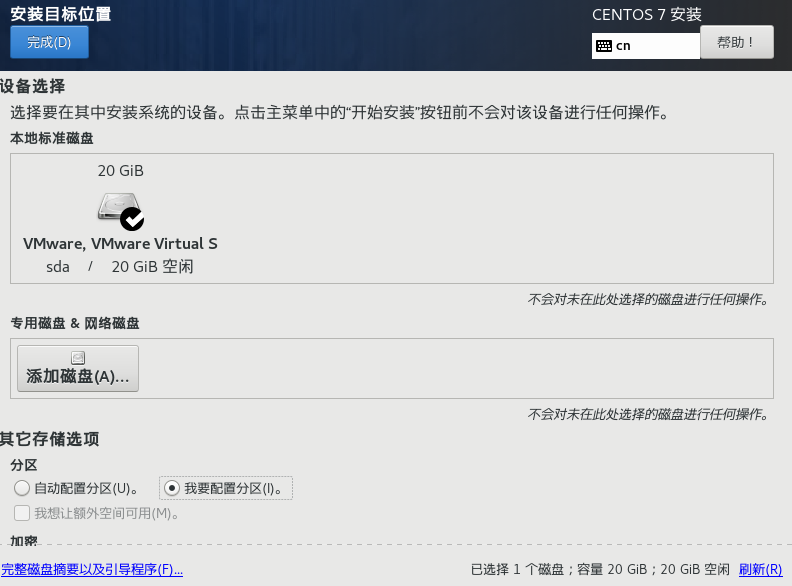The width and height of the screenshot is (792, 586).
Task: Open 完整磁盘摘要以及引导程序(F)... link
Action: 92,569
